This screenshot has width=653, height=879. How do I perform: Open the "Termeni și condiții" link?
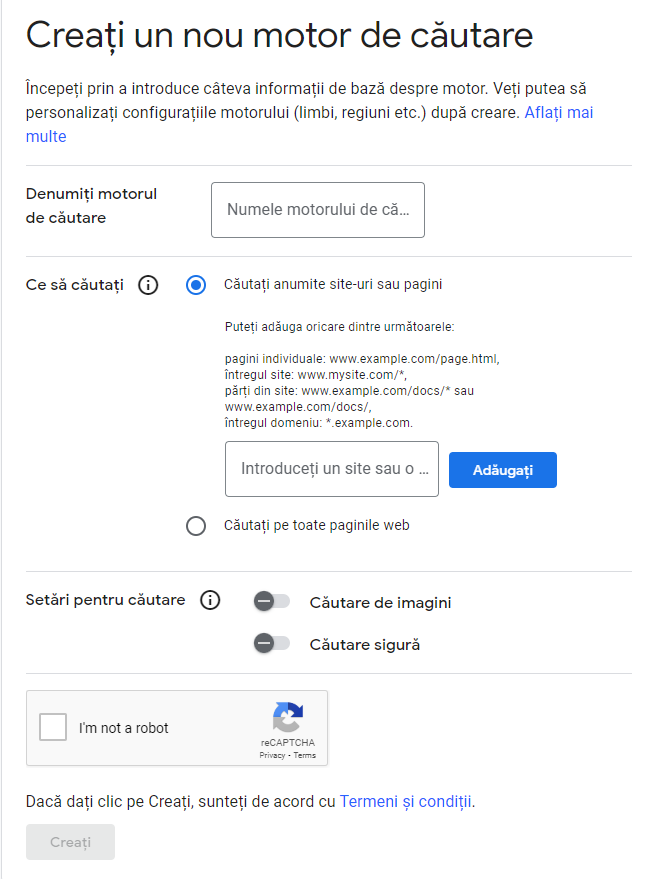pos(406,801)
